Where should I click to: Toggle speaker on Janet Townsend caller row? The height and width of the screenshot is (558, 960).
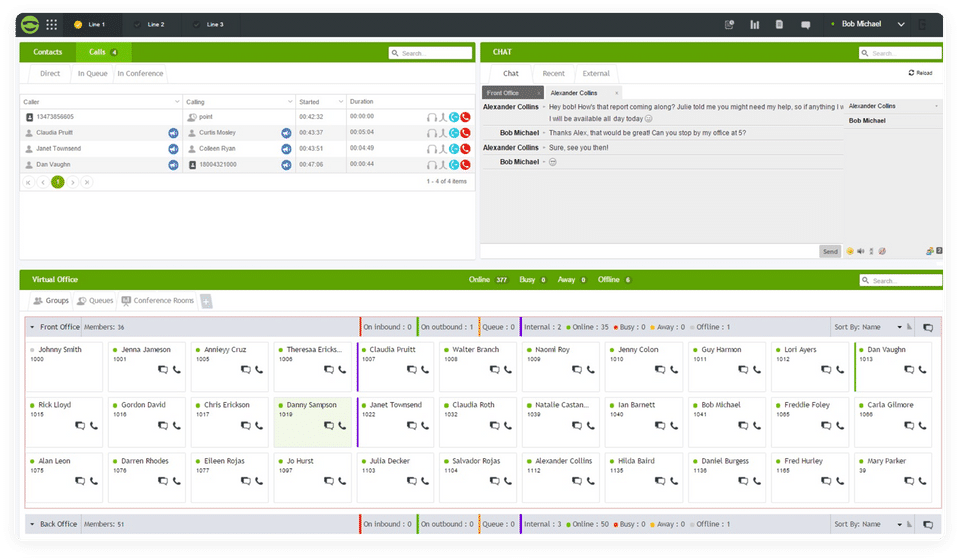173,149
